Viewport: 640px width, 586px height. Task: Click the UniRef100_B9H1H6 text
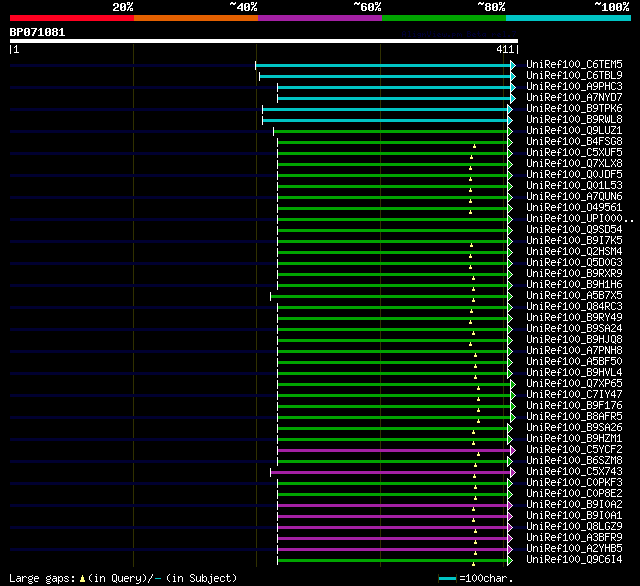click(574, 285)
